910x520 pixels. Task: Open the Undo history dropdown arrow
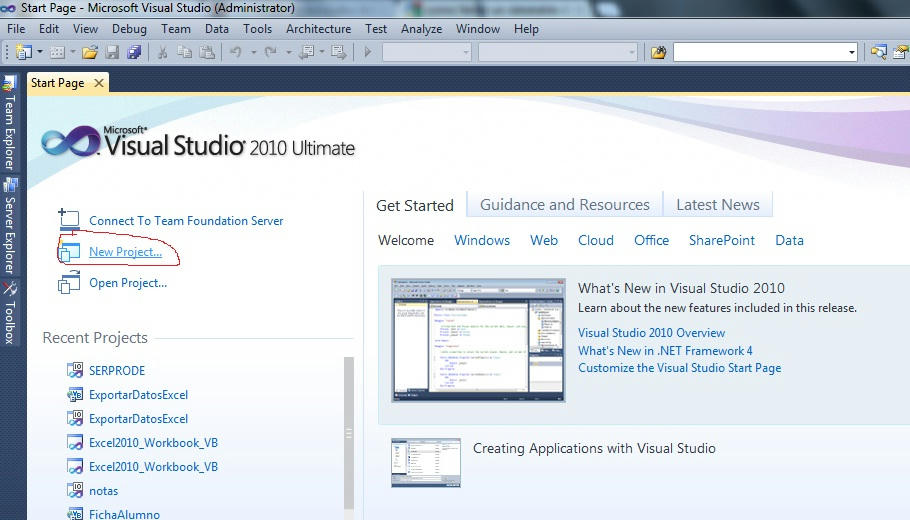click(x=254, y=52)
